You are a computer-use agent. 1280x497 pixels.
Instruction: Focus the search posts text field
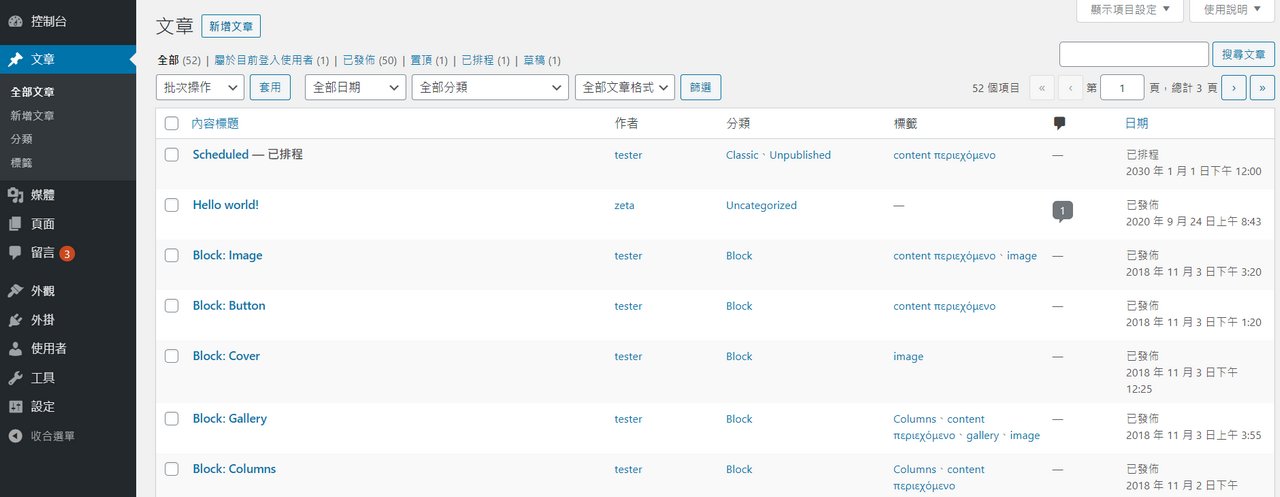(1134, 54)
